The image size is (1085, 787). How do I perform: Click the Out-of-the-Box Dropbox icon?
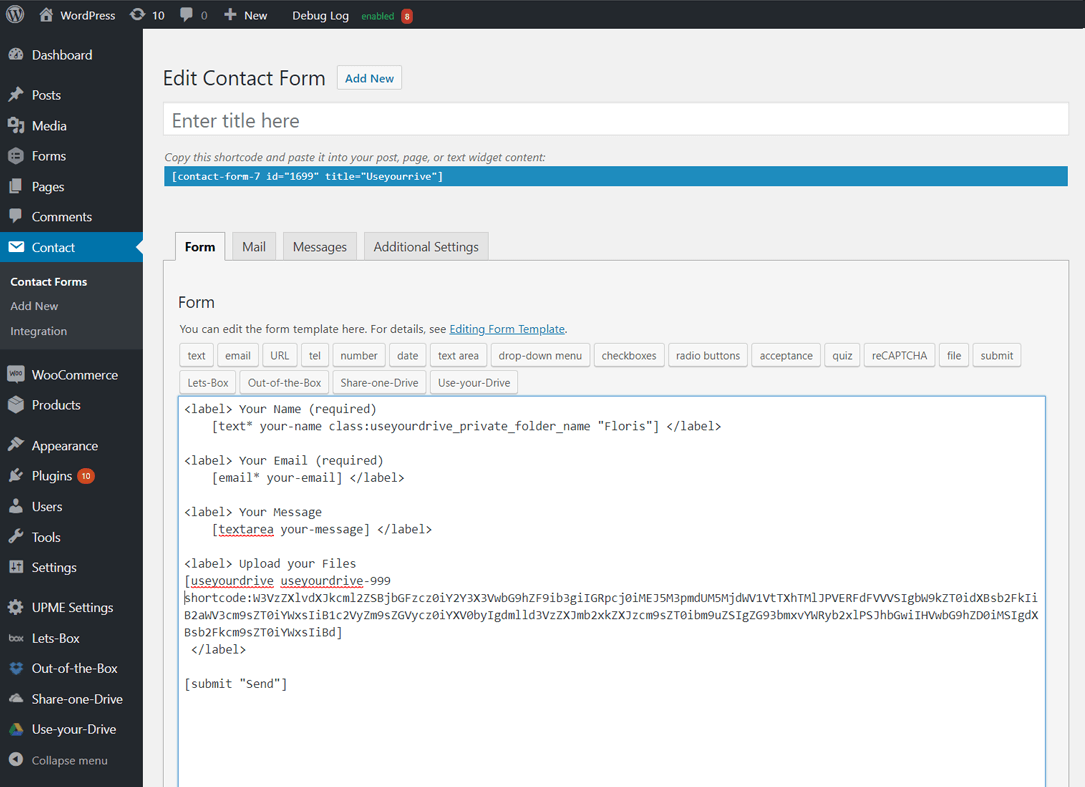pos(16,668)
